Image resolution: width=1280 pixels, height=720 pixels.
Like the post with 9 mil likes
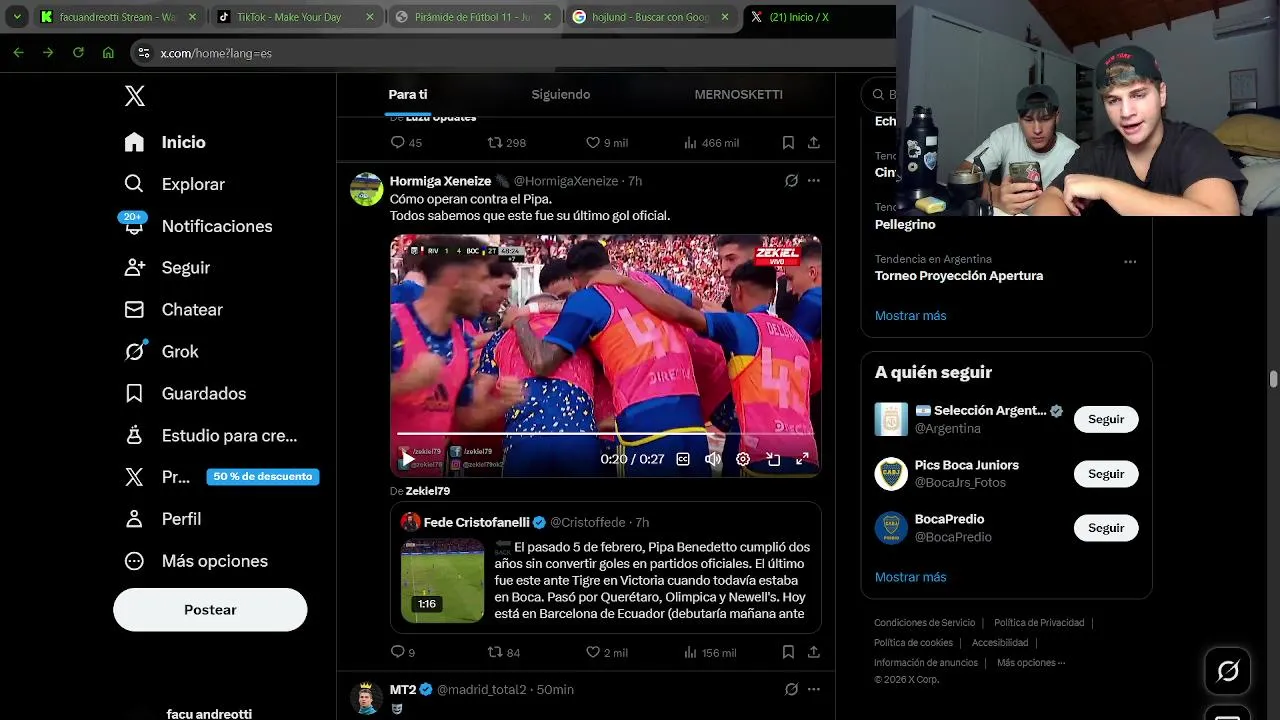pos(607,143)
